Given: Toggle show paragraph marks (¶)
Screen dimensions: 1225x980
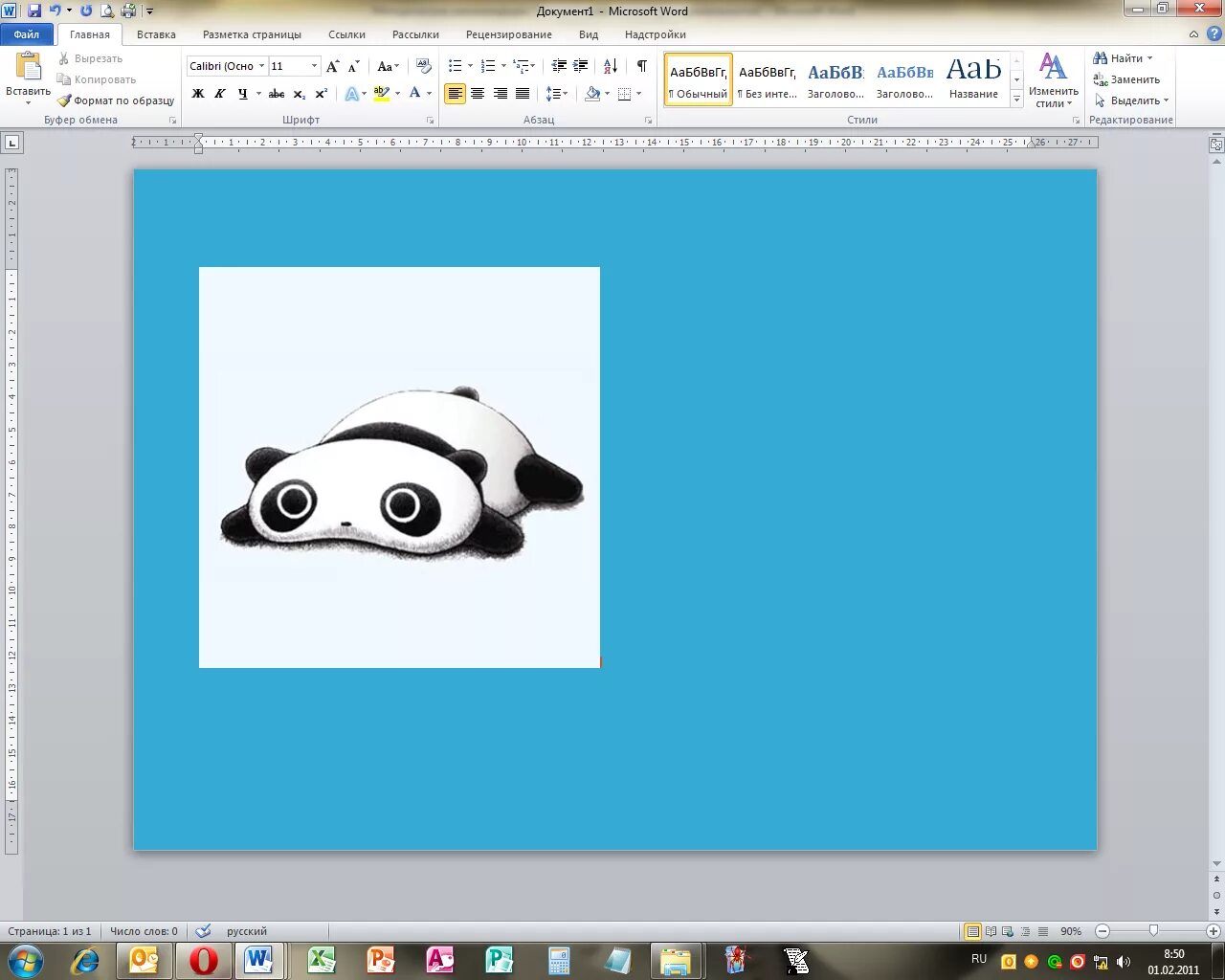Looking at the screenshot, I should (641, 66).
